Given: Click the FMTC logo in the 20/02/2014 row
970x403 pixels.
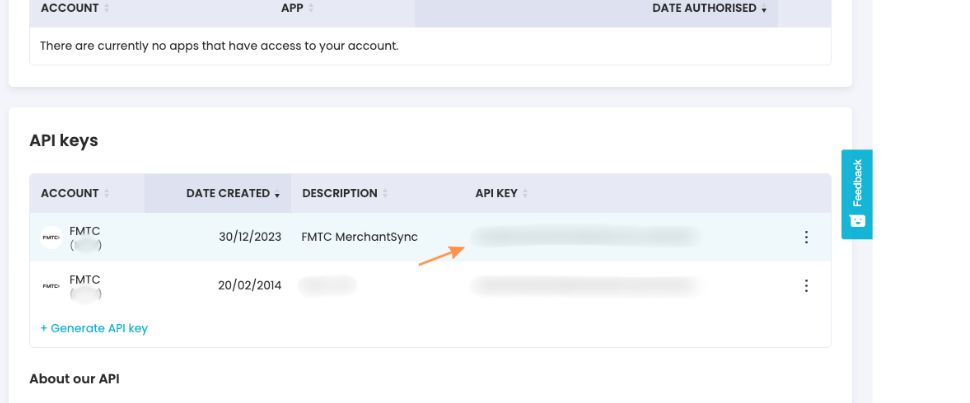Looking at the screenshot, I should point(51,286).
